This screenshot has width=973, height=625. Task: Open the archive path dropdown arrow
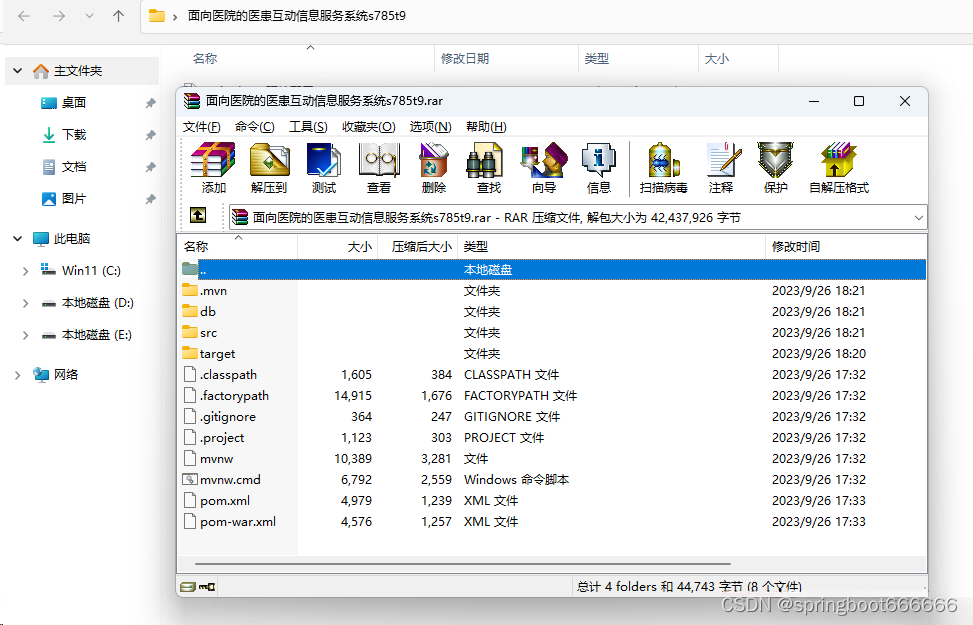tap(918, 218)
